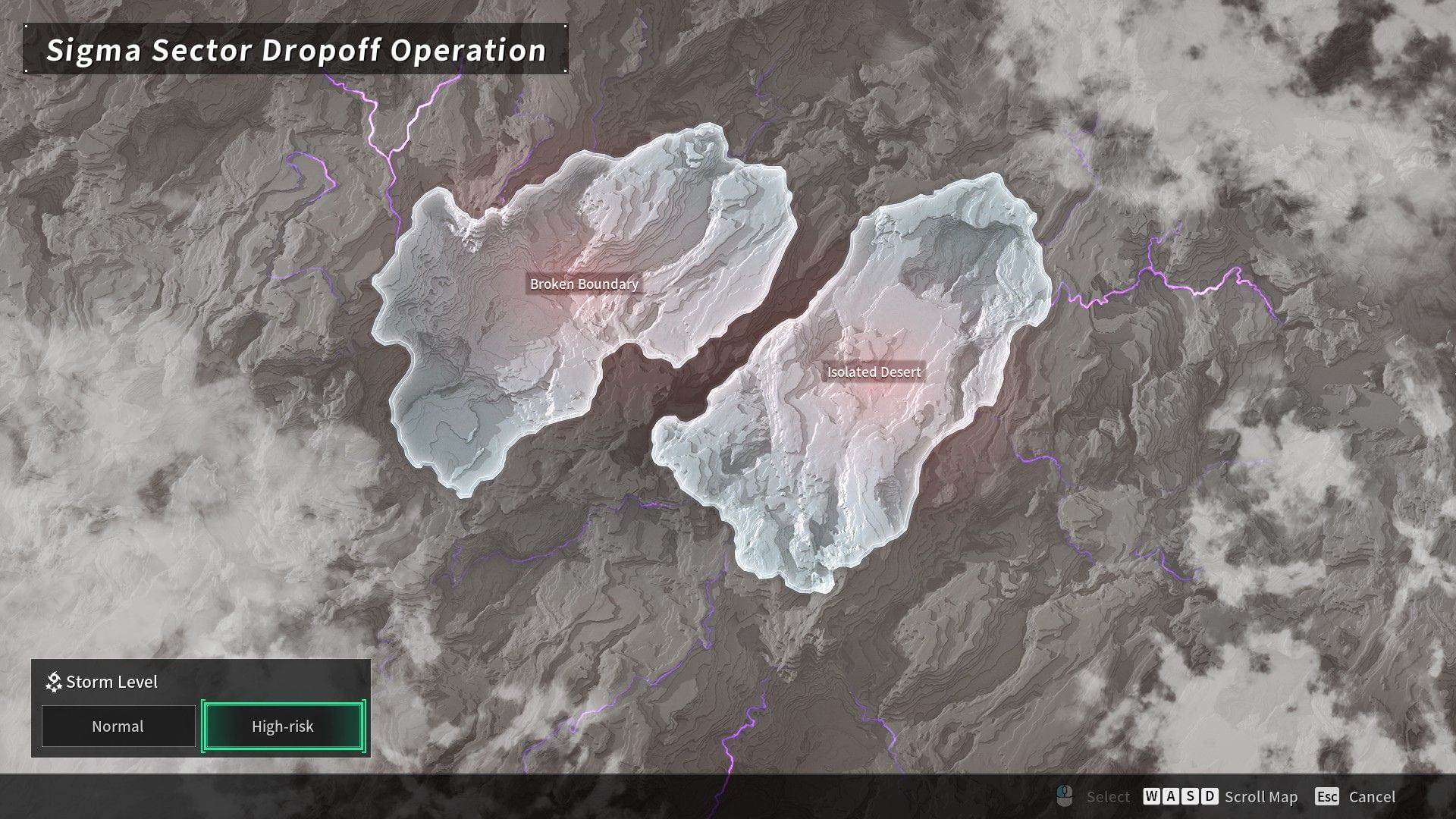1456x819 pixels.
Task: Click the Storm Level heading text
Action: pos(111,682)
